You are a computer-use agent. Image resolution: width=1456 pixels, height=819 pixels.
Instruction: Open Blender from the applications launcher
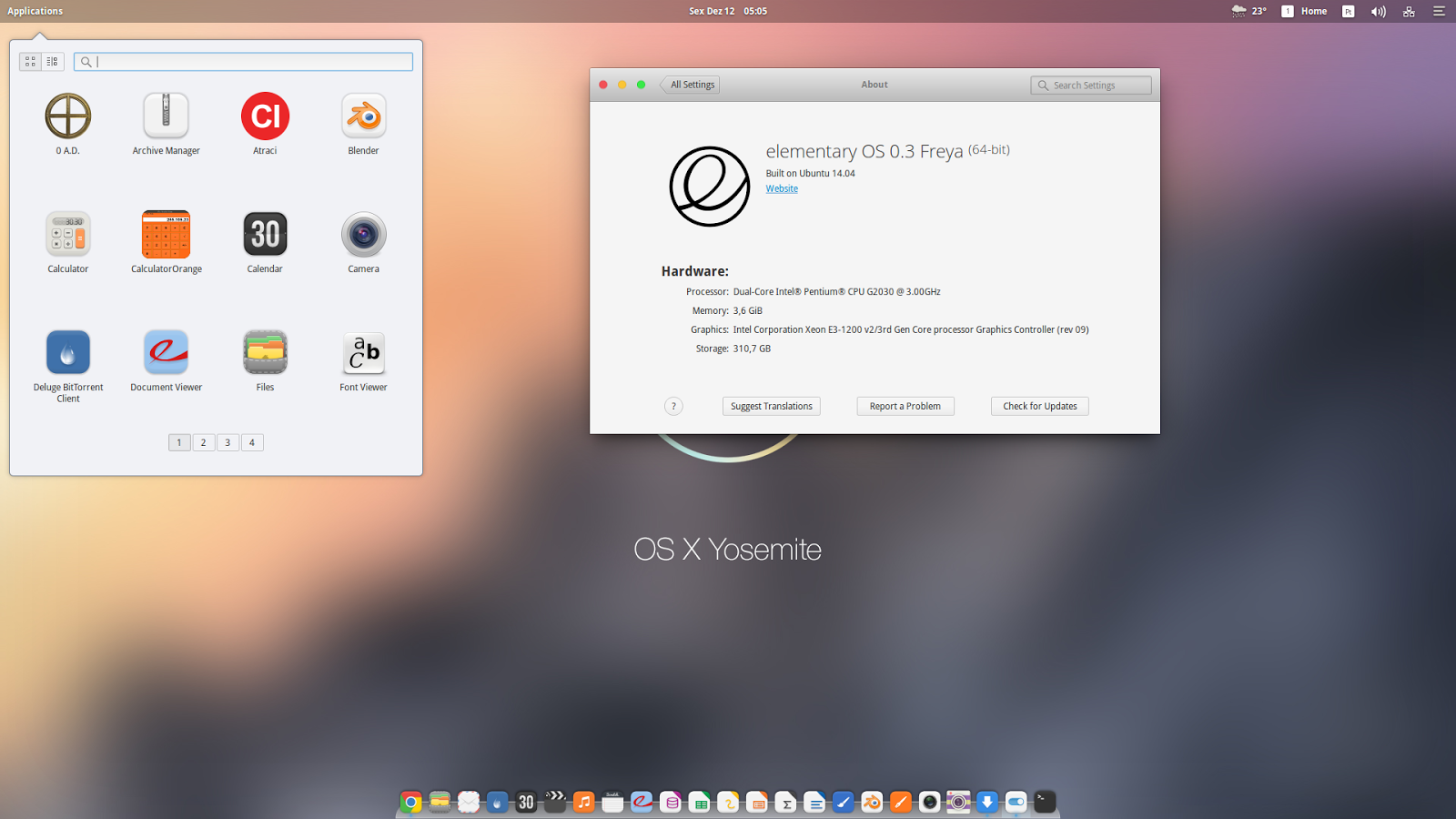tap(363, 116)
